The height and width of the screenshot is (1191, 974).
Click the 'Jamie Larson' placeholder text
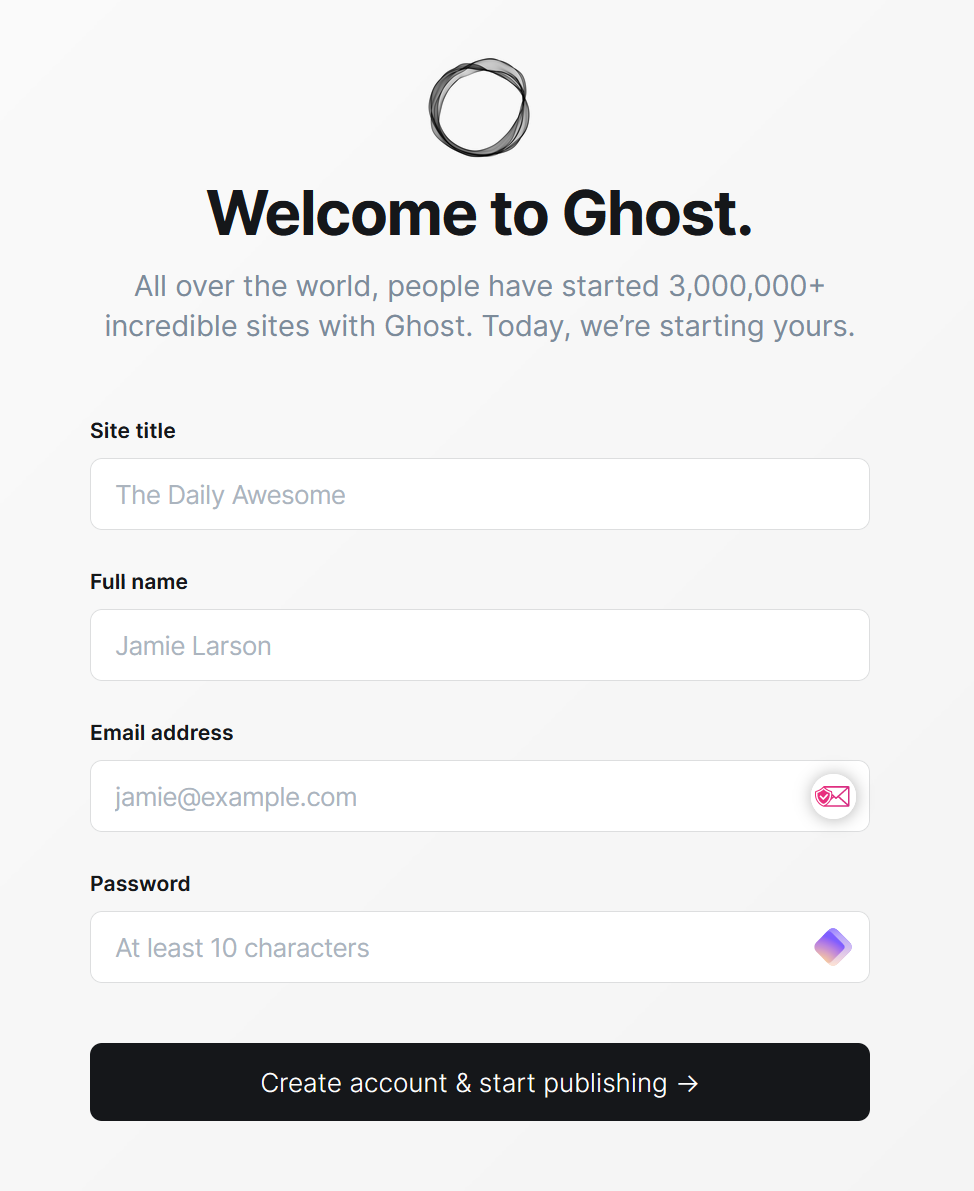pyautogui.click(x=193, y=646)
